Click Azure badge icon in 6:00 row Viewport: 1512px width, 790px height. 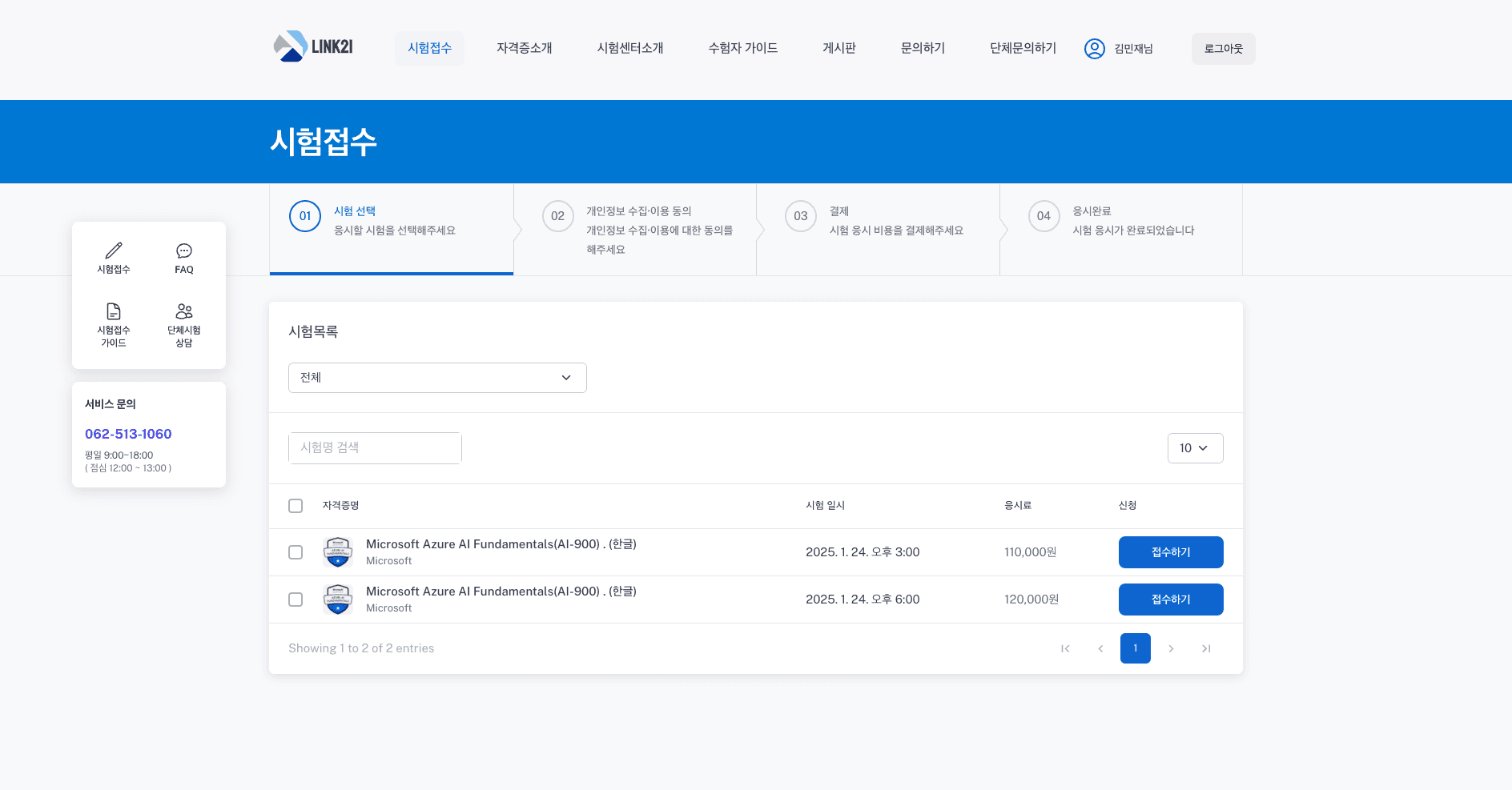pyautogui.click(x=338, y=600)
